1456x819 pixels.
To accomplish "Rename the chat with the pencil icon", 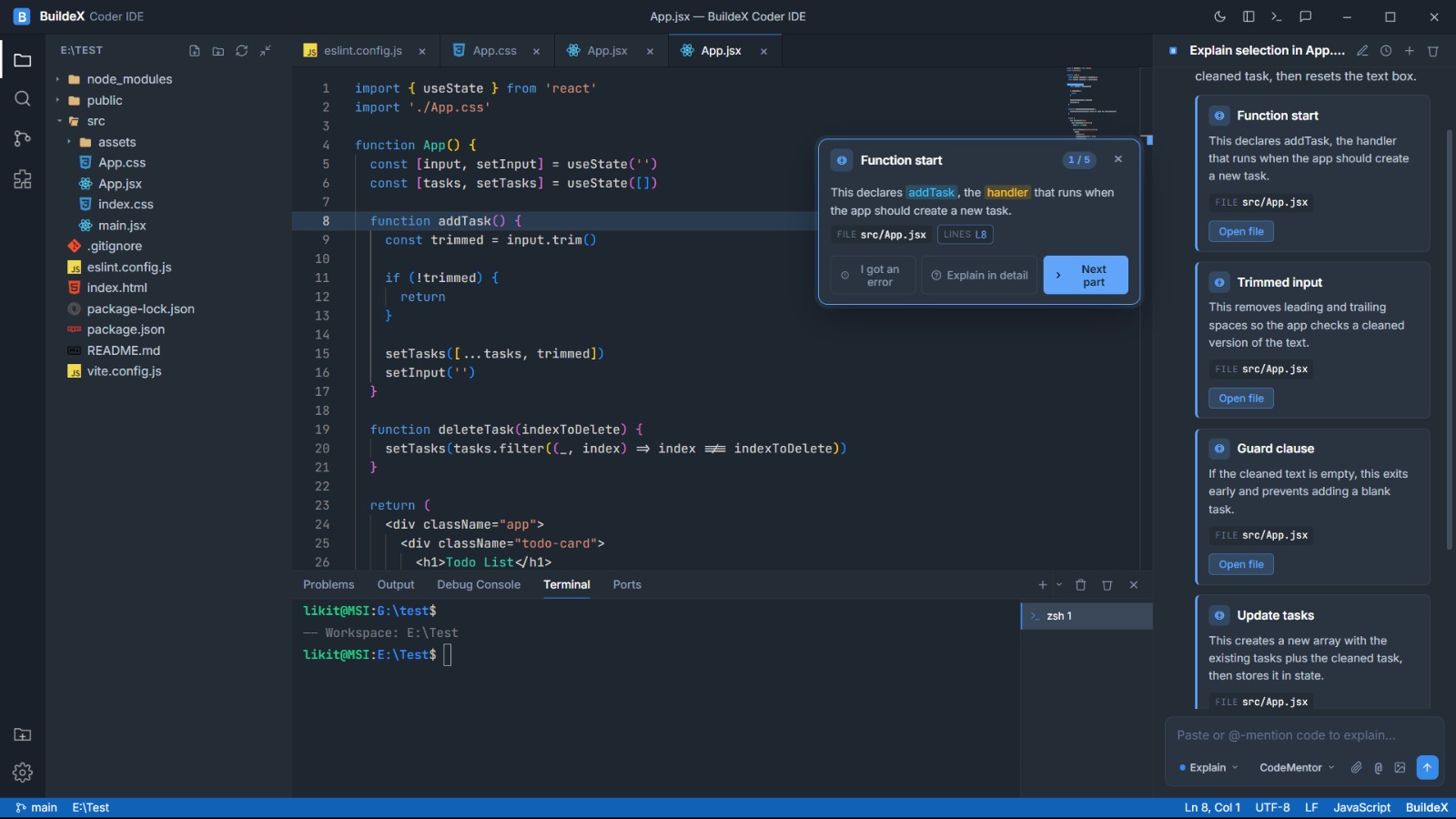I will (1362, 51).
